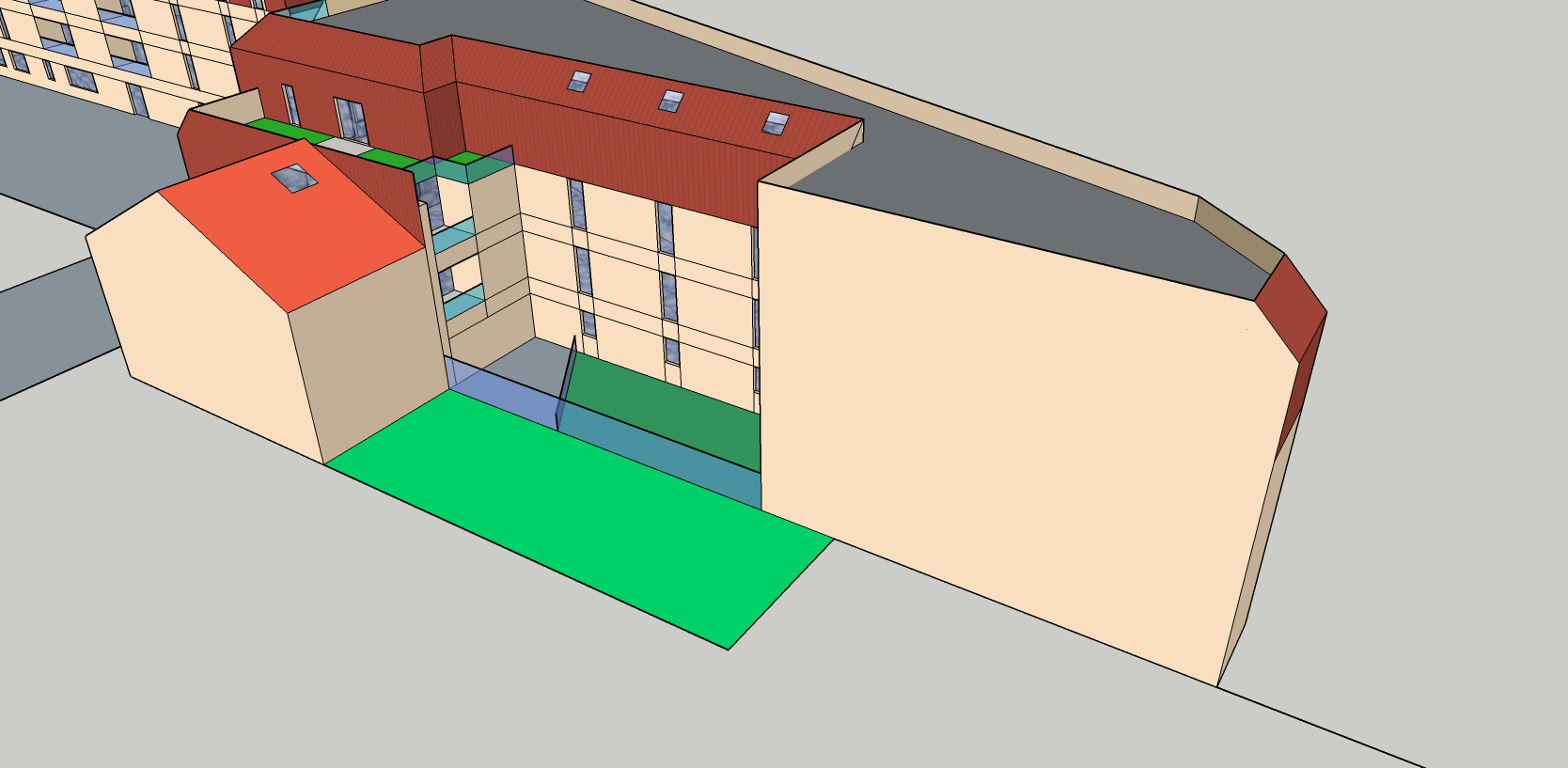The image size is (1568, 768).
Task: Select the middle skylight on the long red roof
Action: 670,101
